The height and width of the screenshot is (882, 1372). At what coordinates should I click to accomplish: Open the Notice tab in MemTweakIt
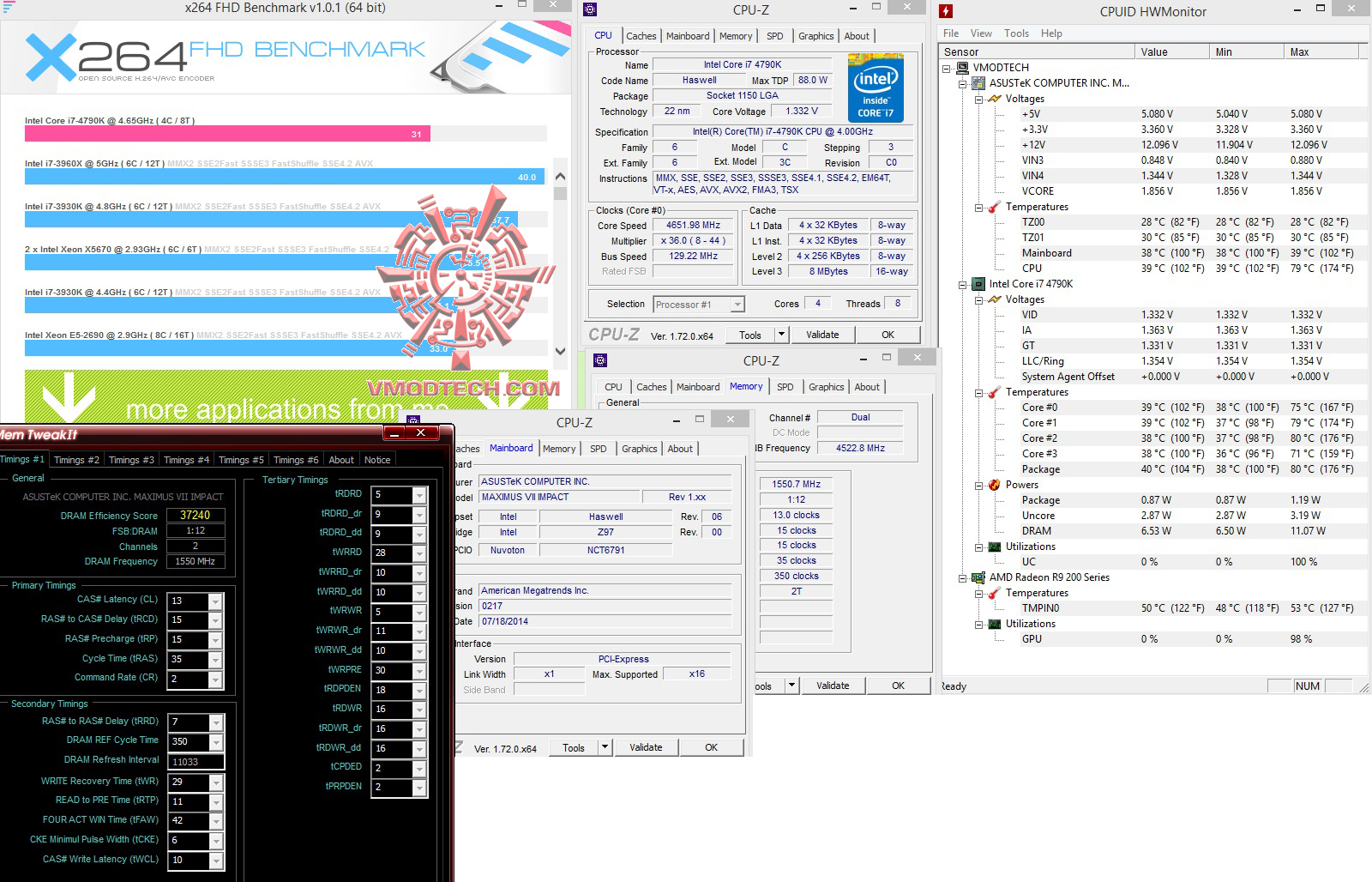tap(377, 460)
